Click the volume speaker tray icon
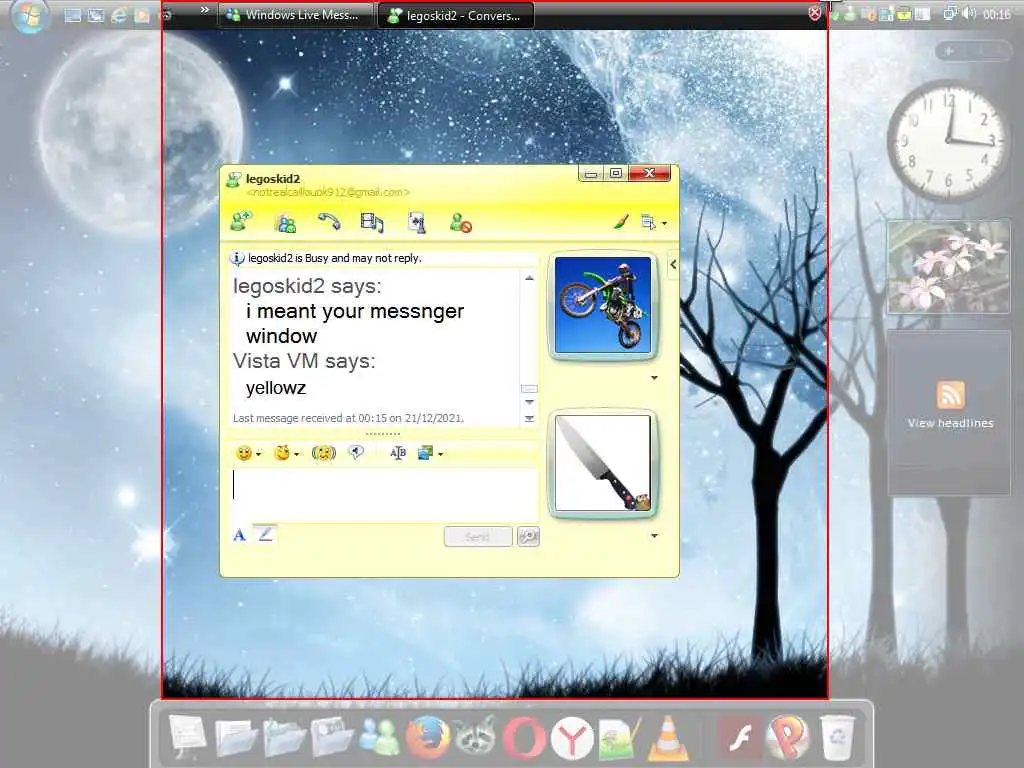The width and height of the screenshot is (1024, 768). pos(969,14)
